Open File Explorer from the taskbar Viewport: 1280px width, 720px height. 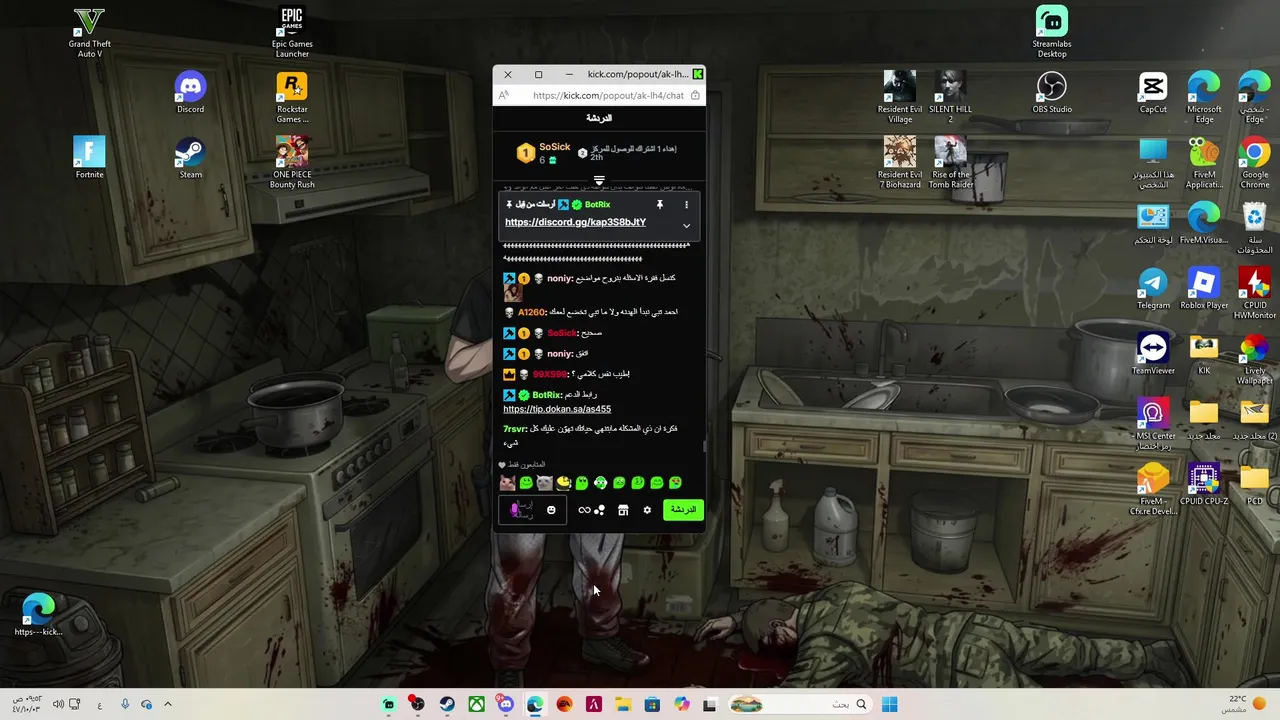point(623,704)
